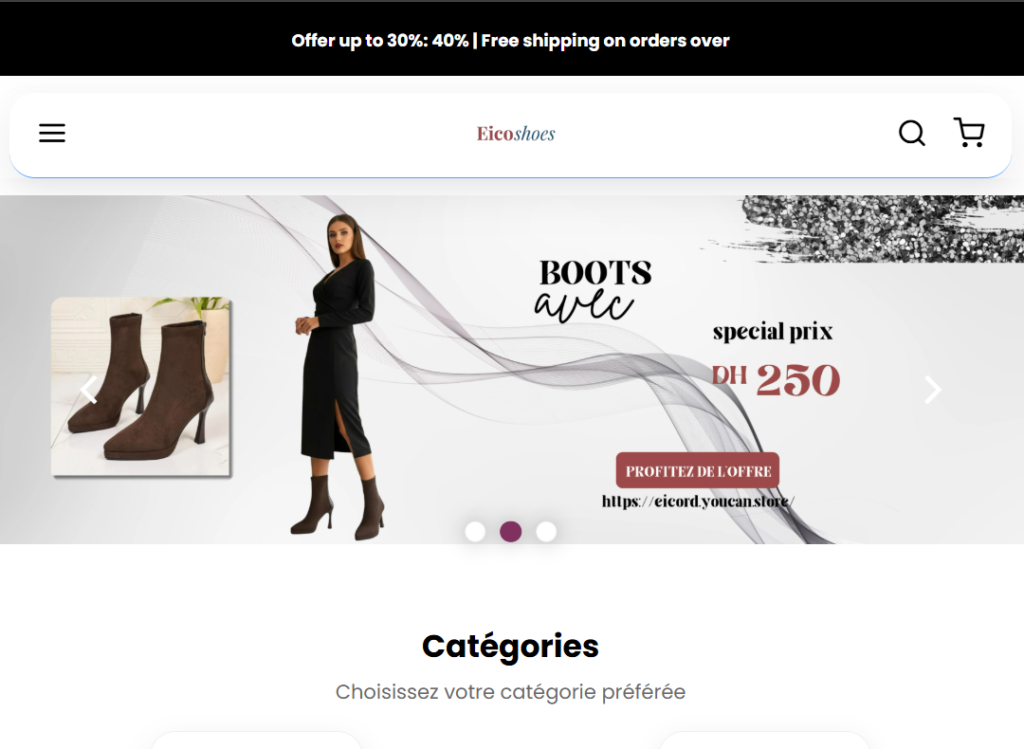Select the first carousel dot

coord(475,532)
